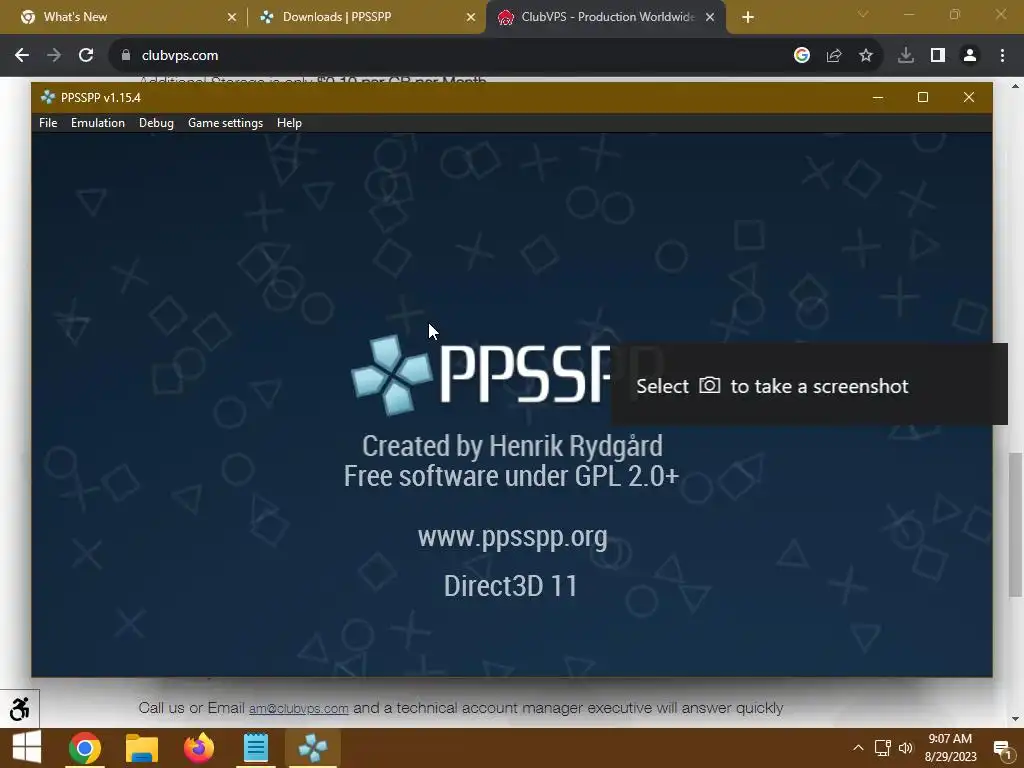Open a new browser tab

pos(748,17)
